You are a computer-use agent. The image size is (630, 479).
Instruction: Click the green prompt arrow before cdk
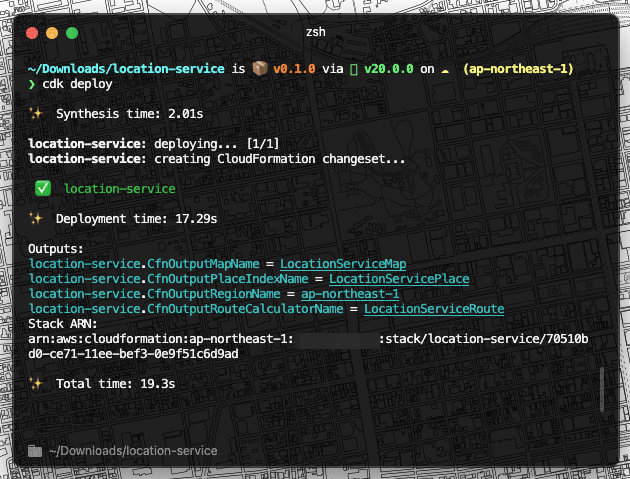click(x=32, y=84)
